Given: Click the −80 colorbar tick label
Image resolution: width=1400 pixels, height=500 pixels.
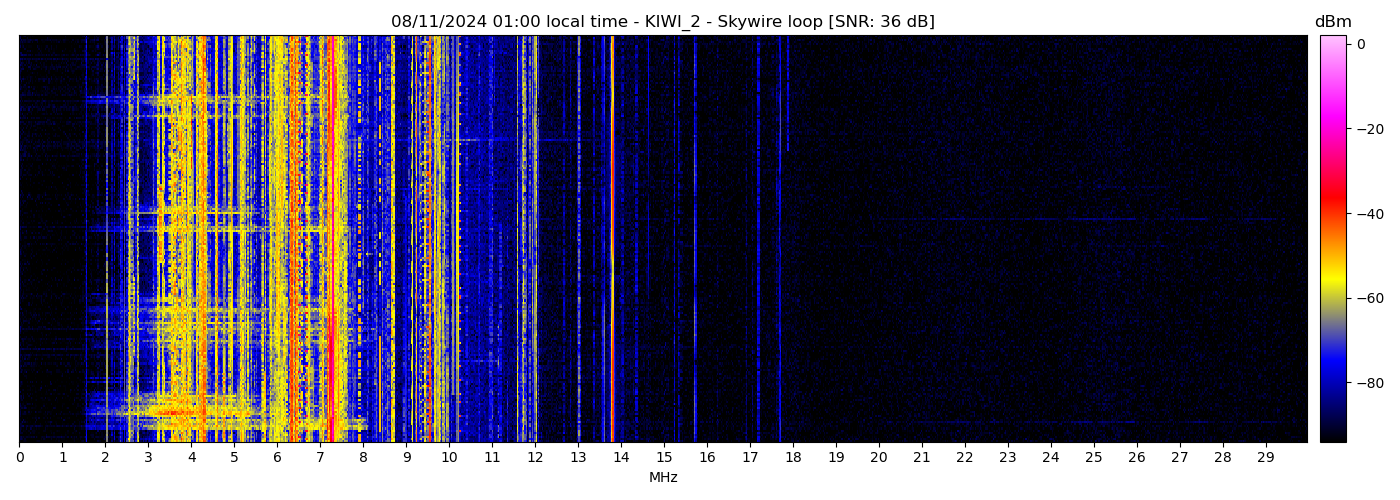Looking at the screenshot, I should (1366, 382).
